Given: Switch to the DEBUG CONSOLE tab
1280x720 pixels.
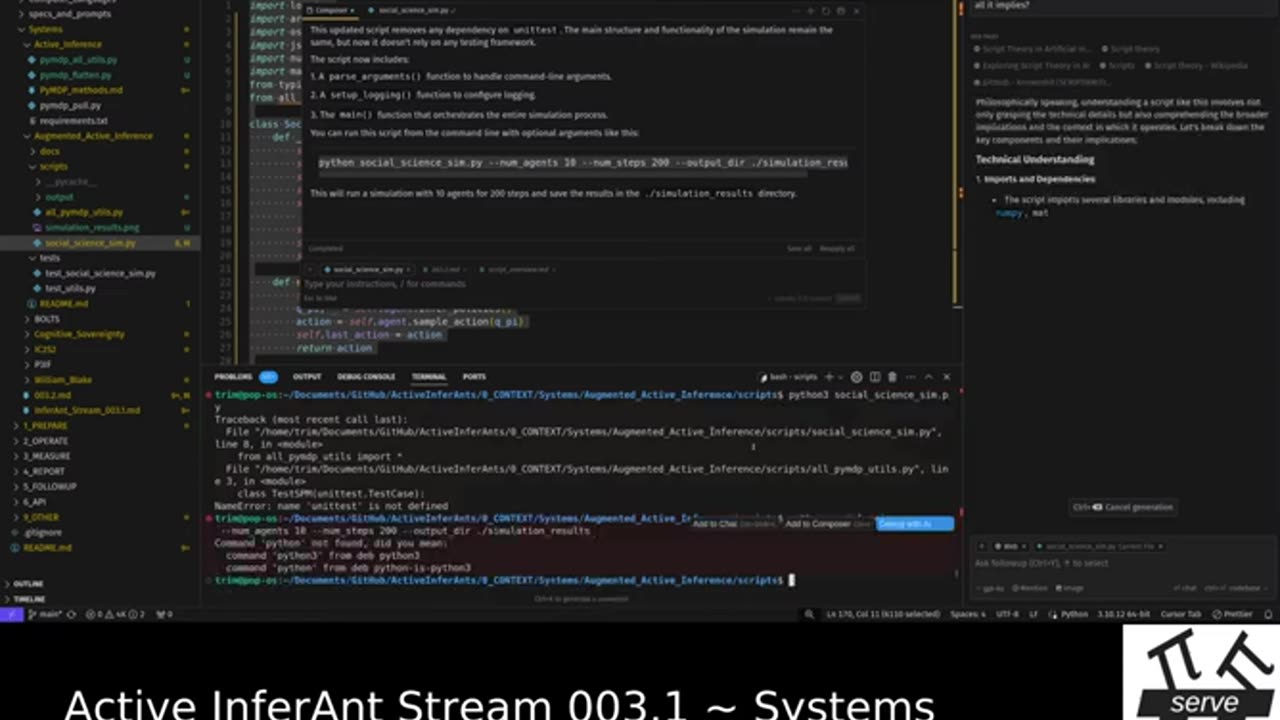Looking at the screenshot, I should click(x=366, y=377).
